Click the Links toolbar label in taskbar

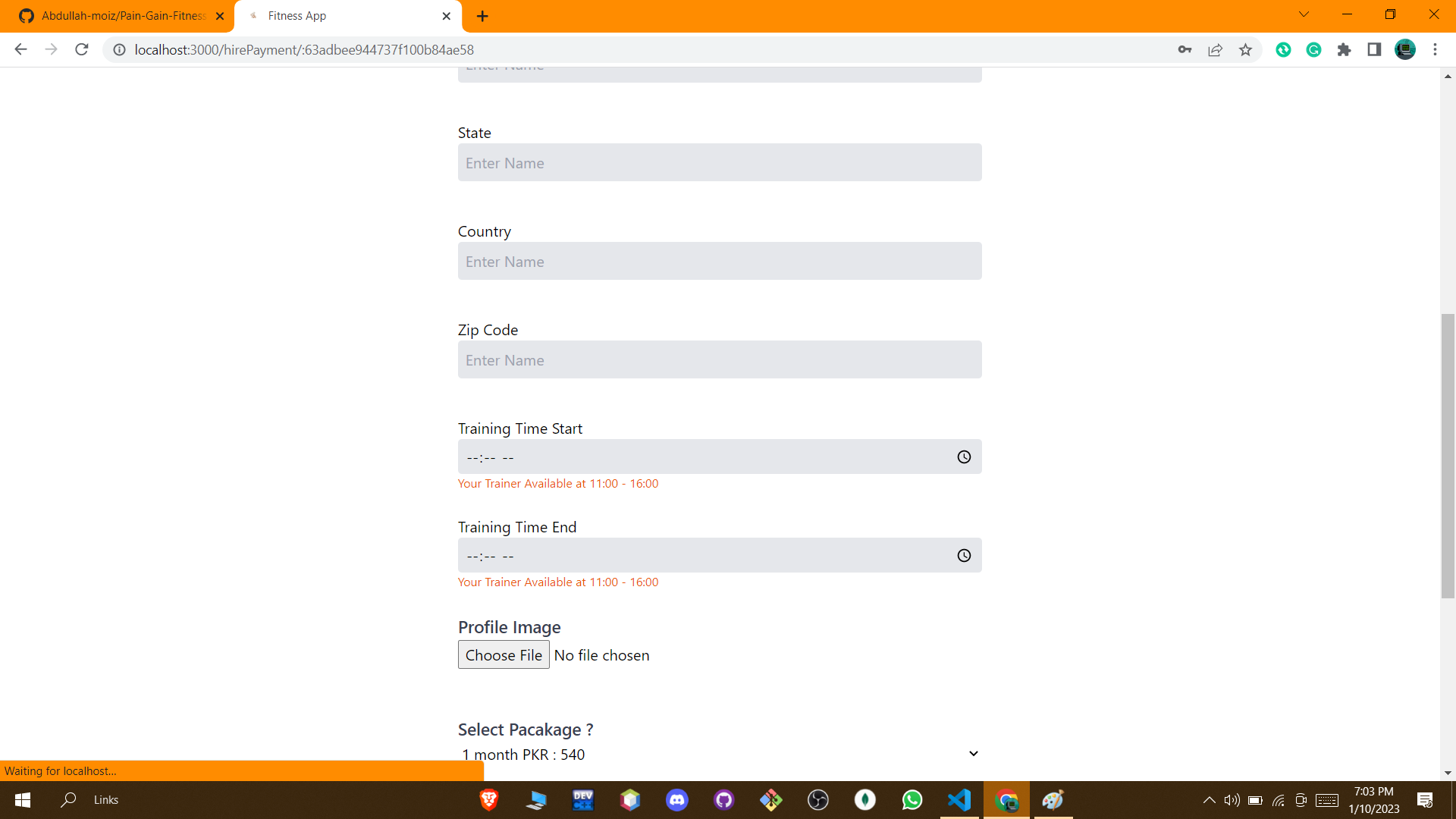pos(106,800)
